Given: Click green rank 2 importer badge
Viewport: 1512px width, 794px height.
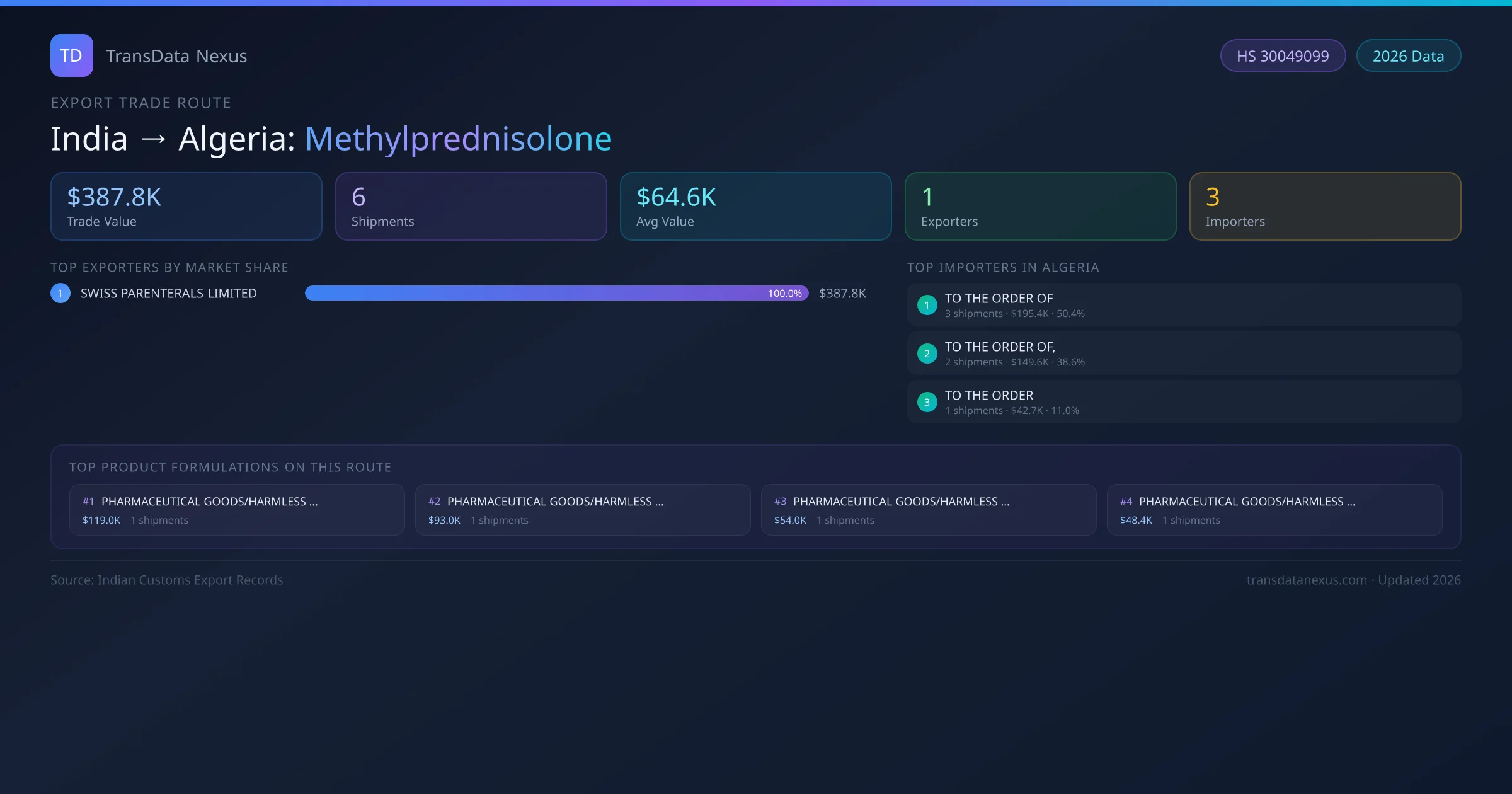Looking at the screenshot, I should (927, 354).
